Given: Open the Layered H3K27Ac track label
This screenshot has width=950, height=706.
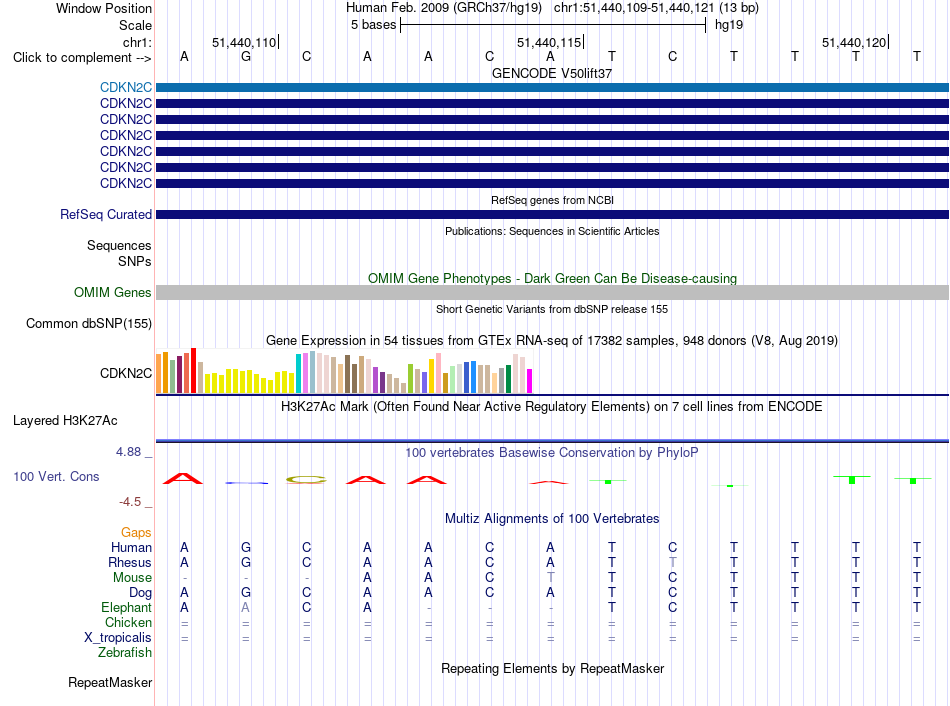Looking at the screenshot, I should [x=65, y=421].
